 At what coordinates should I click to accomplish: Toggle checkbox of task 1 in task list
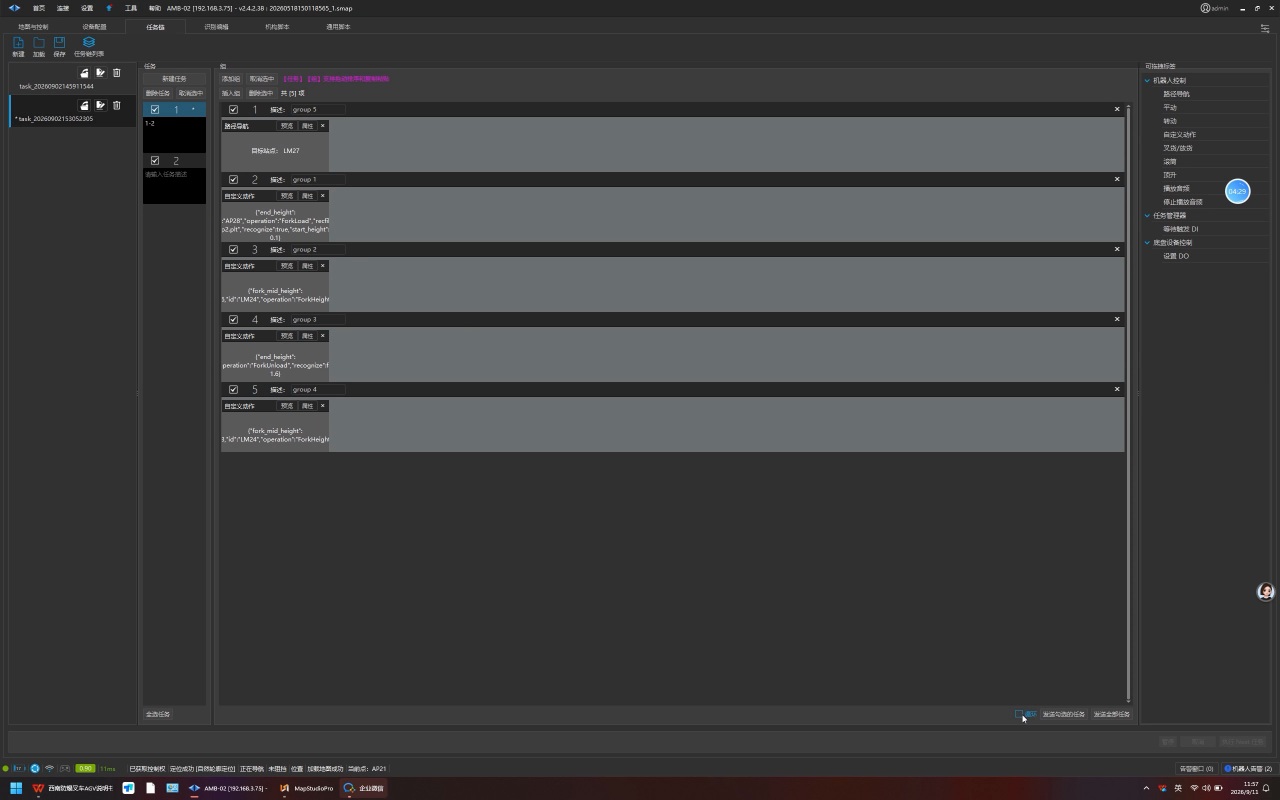[155, 110]
